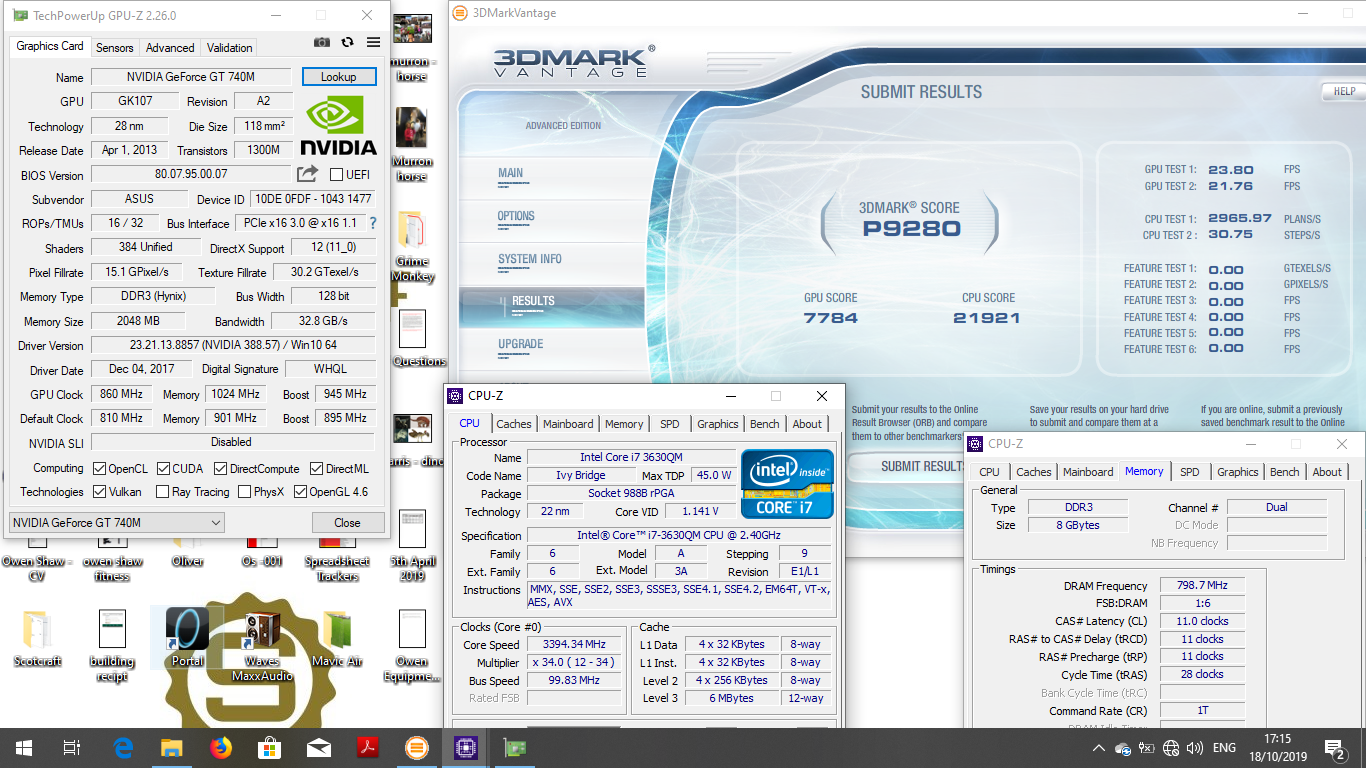Click the Intel Core i7 logo in CPU-Z
The image size is (1366, 768).
pyautogui.click(x=787, y=483)
